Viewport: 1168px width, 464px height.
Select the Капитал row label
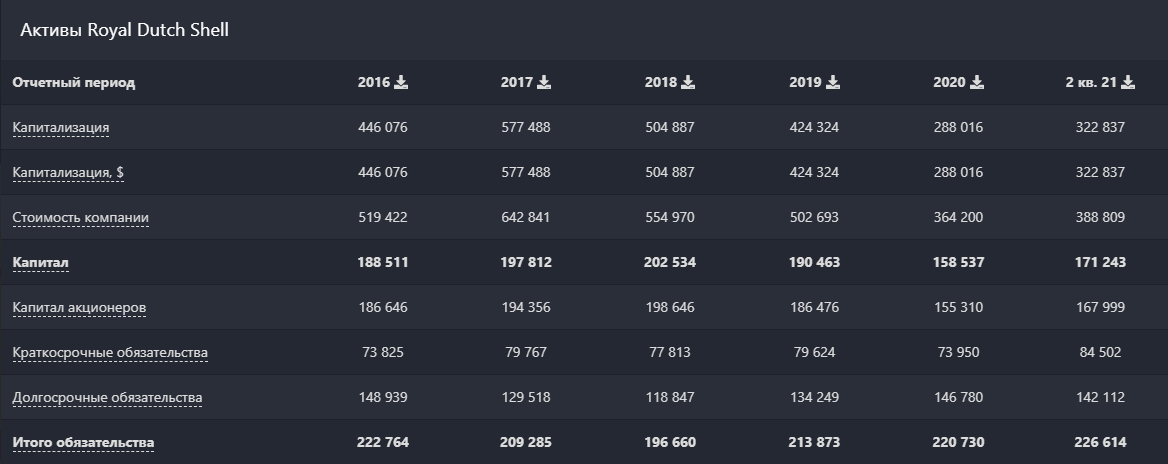tap(41, 262)
